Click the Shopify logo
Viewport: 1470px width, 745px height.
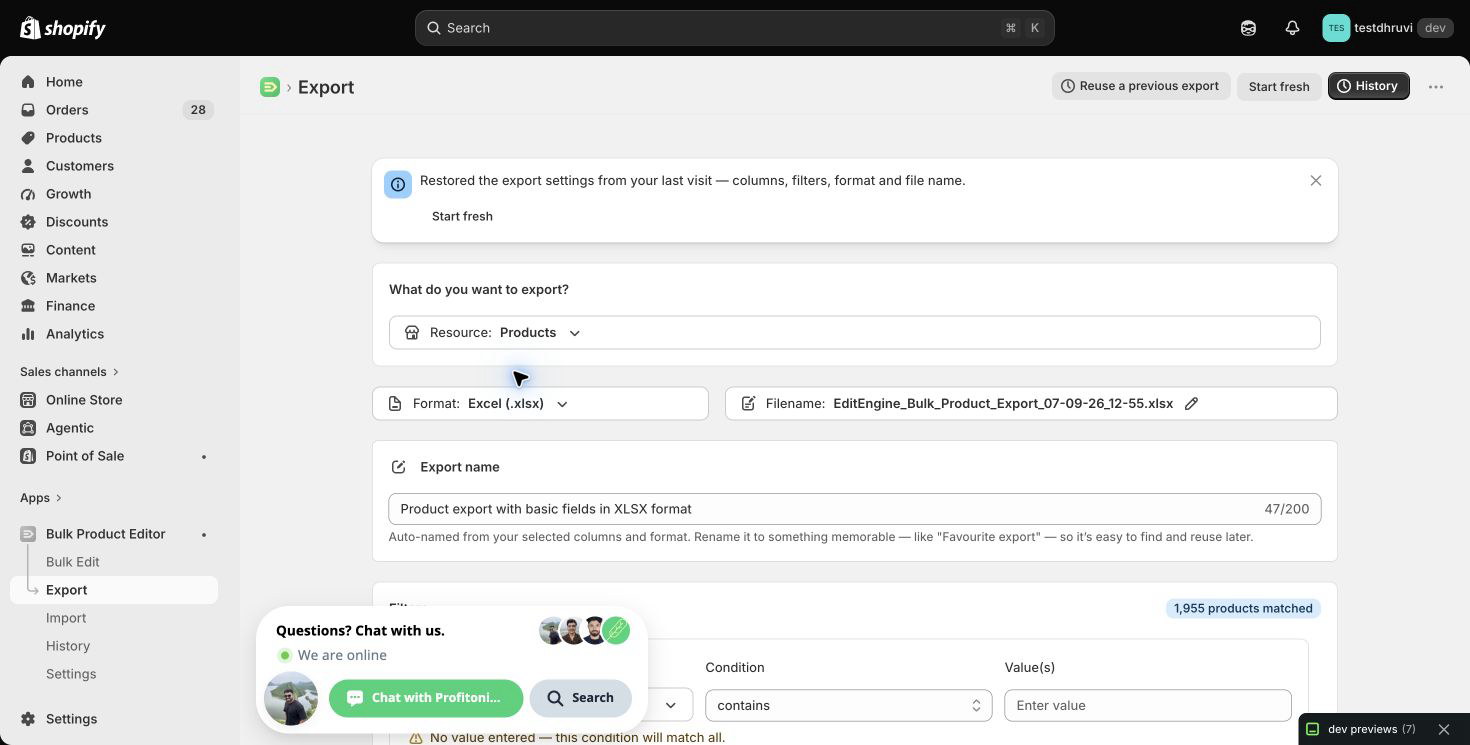pyautogui.click(x=63, y=28)
